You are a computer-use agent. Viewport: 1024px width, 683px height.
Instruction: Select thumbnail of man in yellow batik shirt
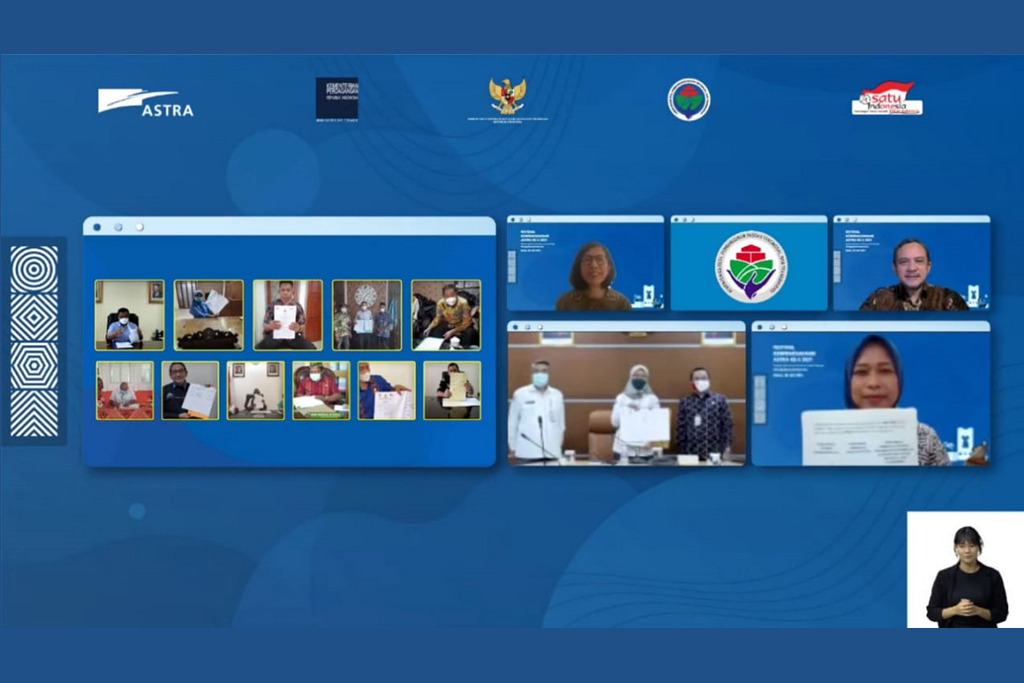pyautogui.click(x=446, y=315)
